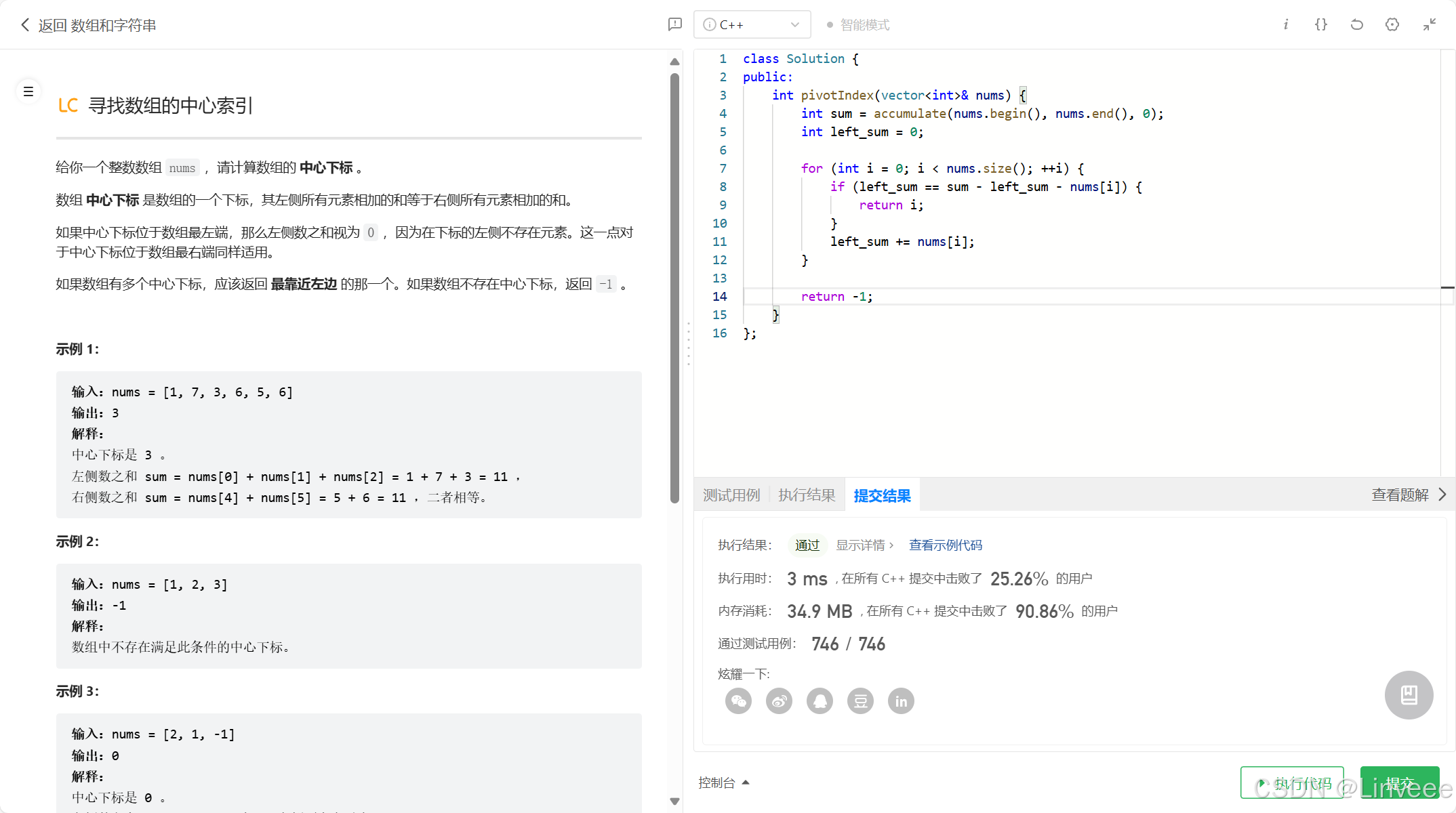Screen dimensions: 1456x813
Task: Open editor settings gear icon
Action: (x=1392, y=24)
